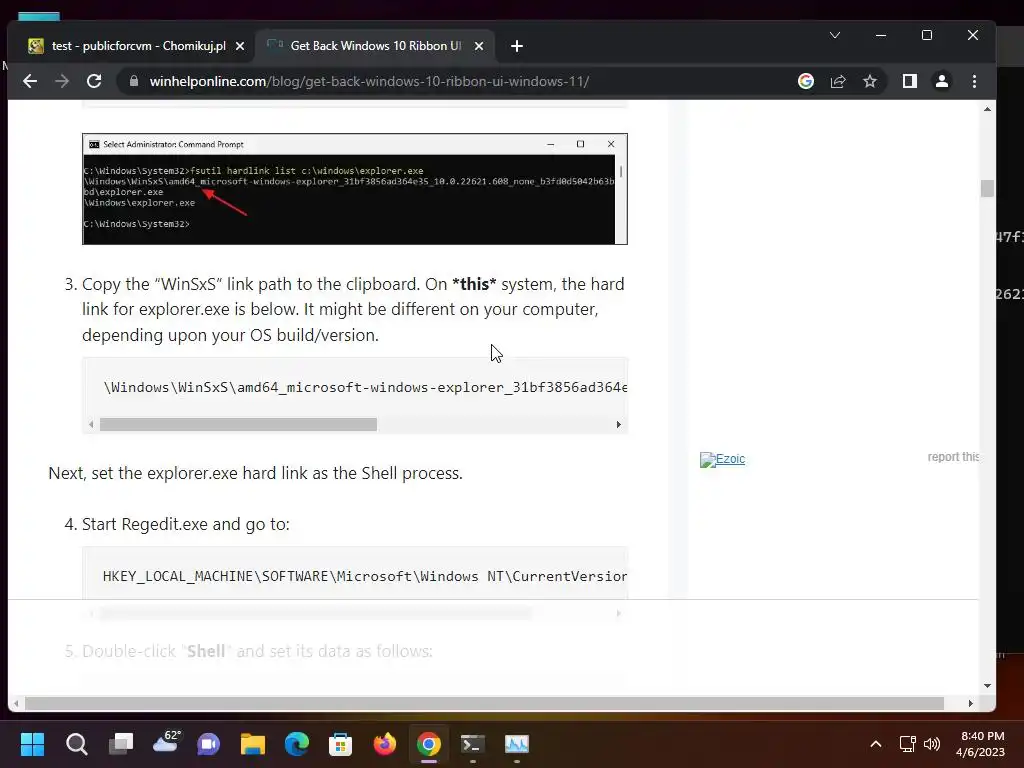This screenshot has width=1024, height=768.
Task: Open Microsoft Store from the taskbar
Action: (x=340, y=744)
